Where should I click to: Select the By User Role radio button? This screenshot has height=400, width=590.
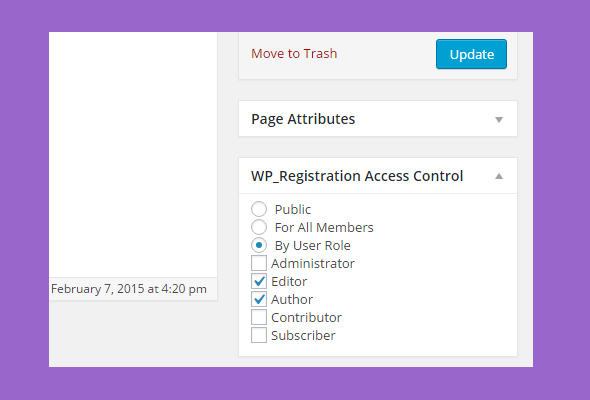tap(259, 245)
